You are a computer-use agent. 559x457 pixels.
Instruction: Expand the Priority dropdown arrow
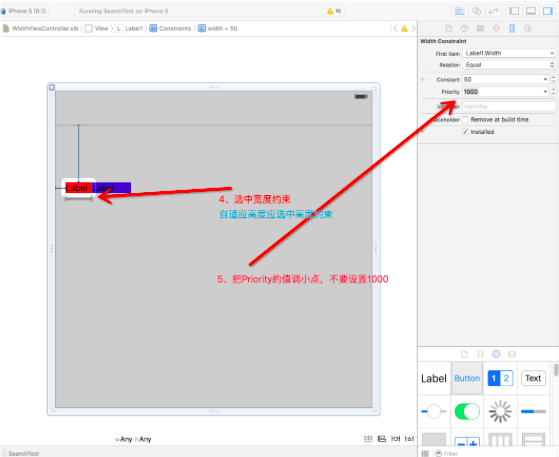545,92
